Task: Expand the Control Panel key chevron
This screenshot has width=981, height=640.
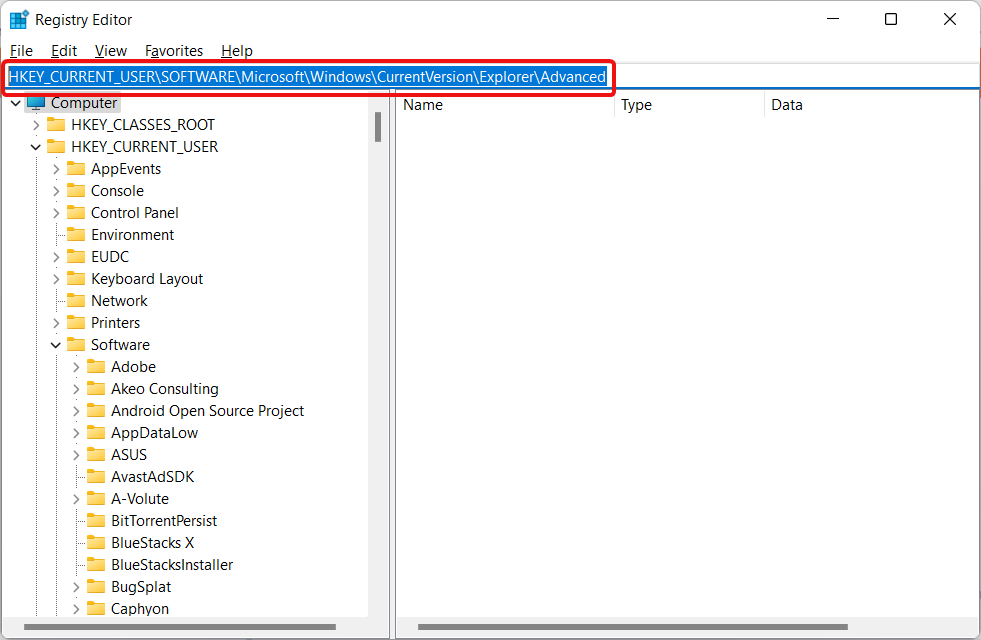Action: click(56, 213)
